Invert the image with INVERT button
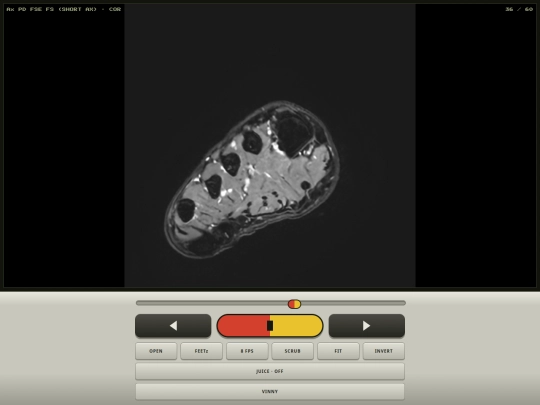The width and height of the screenshot is (540, 405). coord(384,351)
